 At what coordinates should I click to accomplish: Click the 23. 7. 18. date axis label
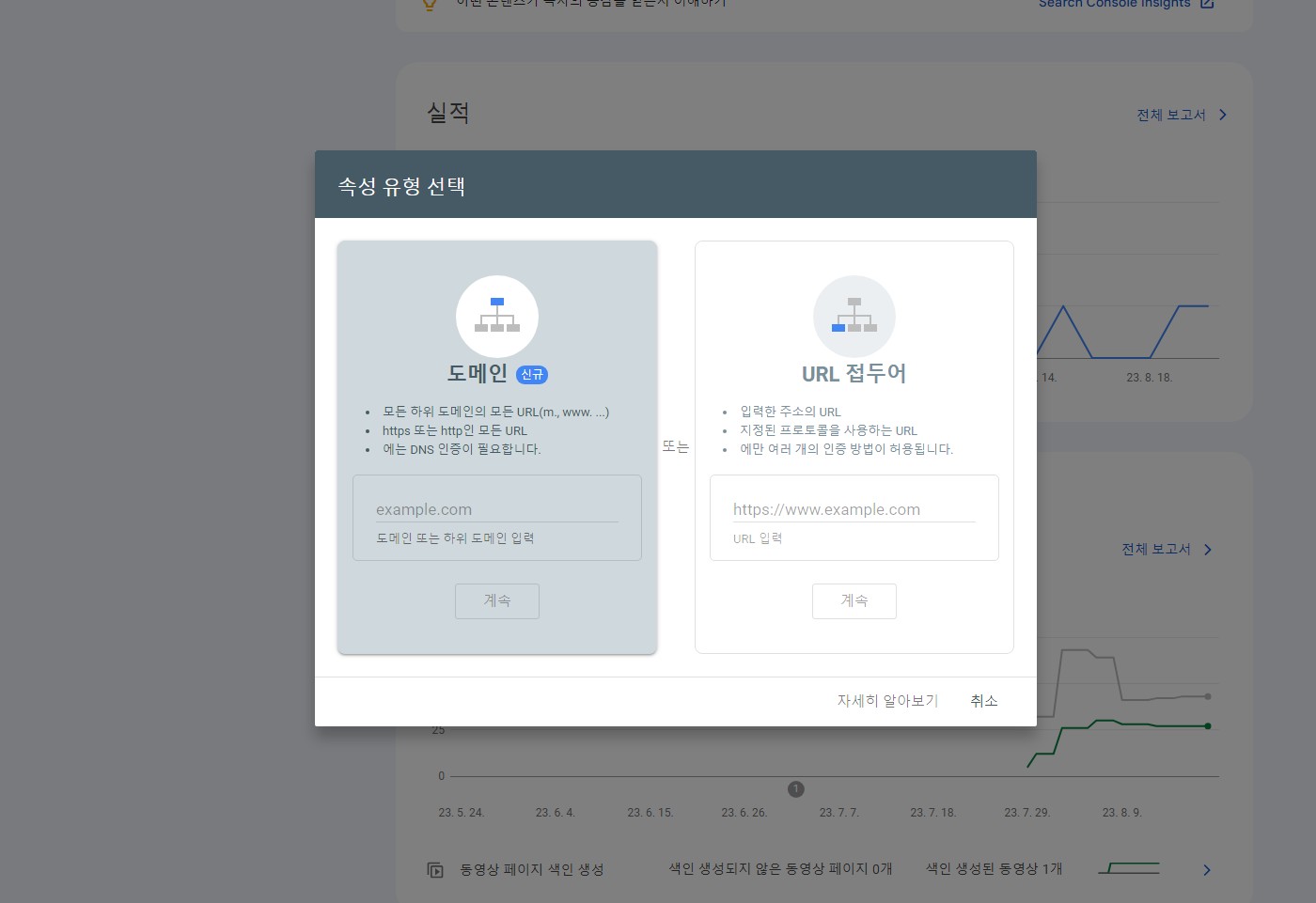click(933, 813)
